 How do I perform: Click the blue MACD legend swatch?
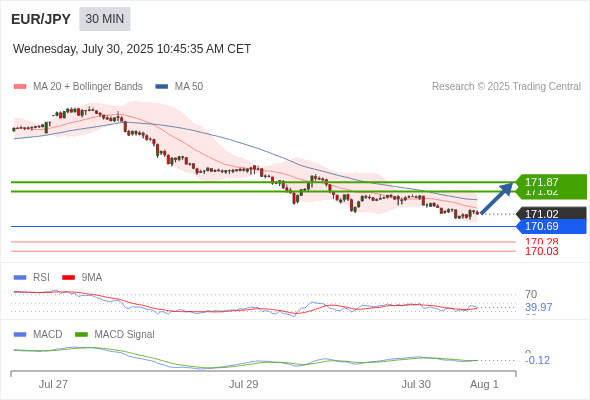(x=20, y=335)
